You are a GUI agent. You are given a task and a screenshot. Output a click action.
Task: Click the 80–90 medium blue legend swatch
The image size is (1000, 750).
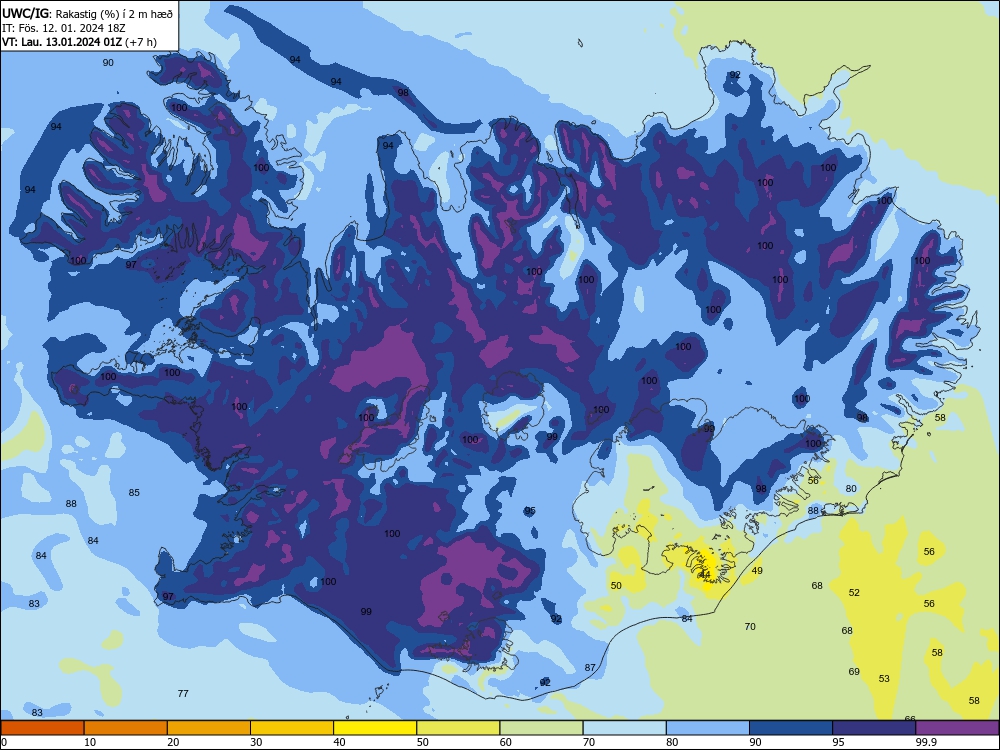(x=708, y=728)
